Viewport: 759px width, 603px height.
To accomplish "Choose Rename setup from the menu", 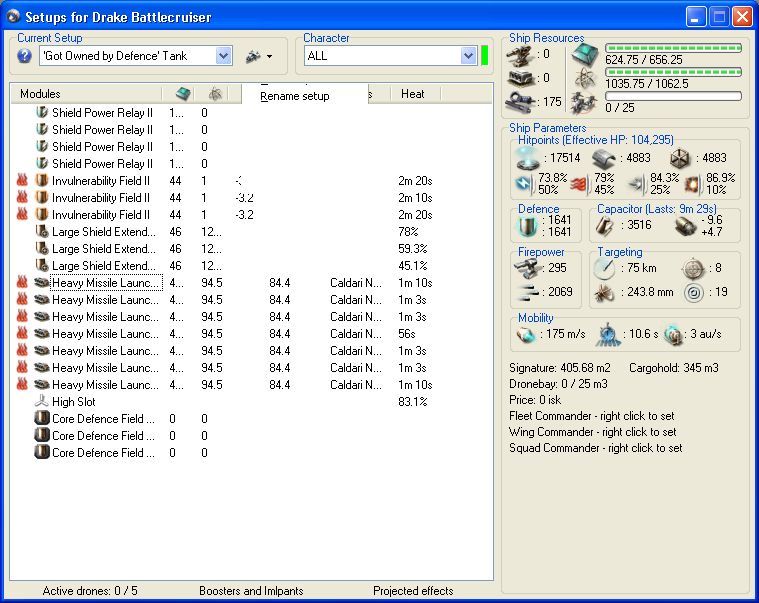I will click(294, 96).
